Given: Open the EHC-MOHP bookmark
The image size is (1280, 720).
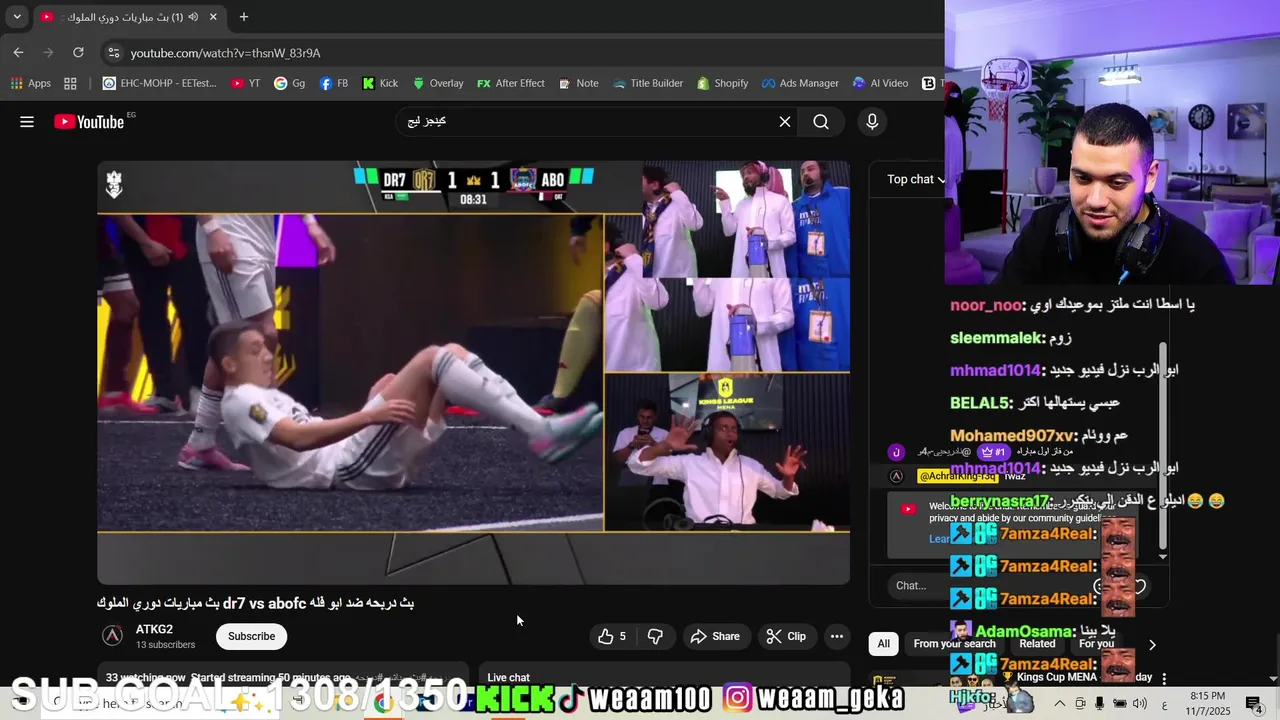Looking at the screenshot, I should [x=160, y=83].
